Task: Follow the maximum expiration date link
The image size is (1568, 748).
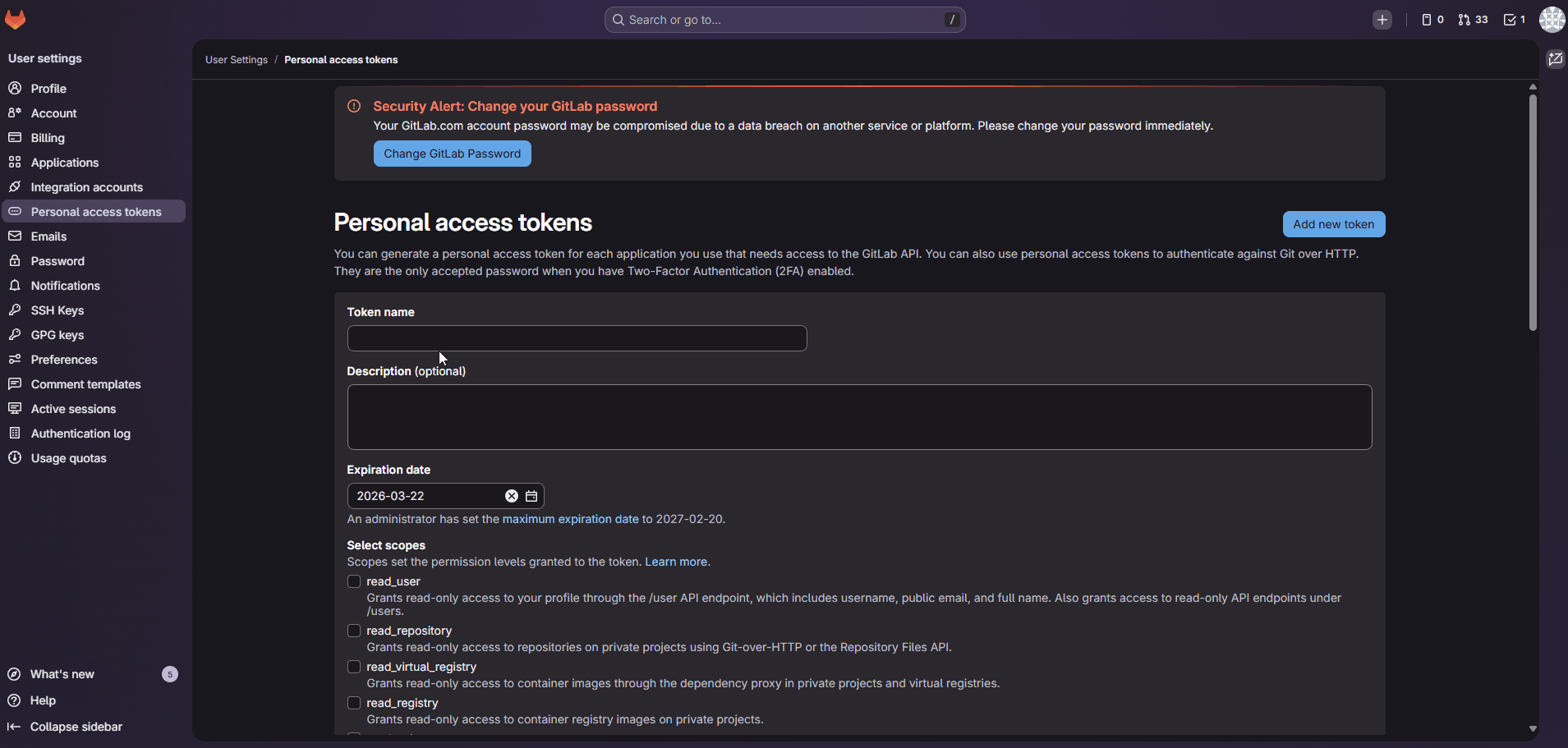Action: point(568,519)
